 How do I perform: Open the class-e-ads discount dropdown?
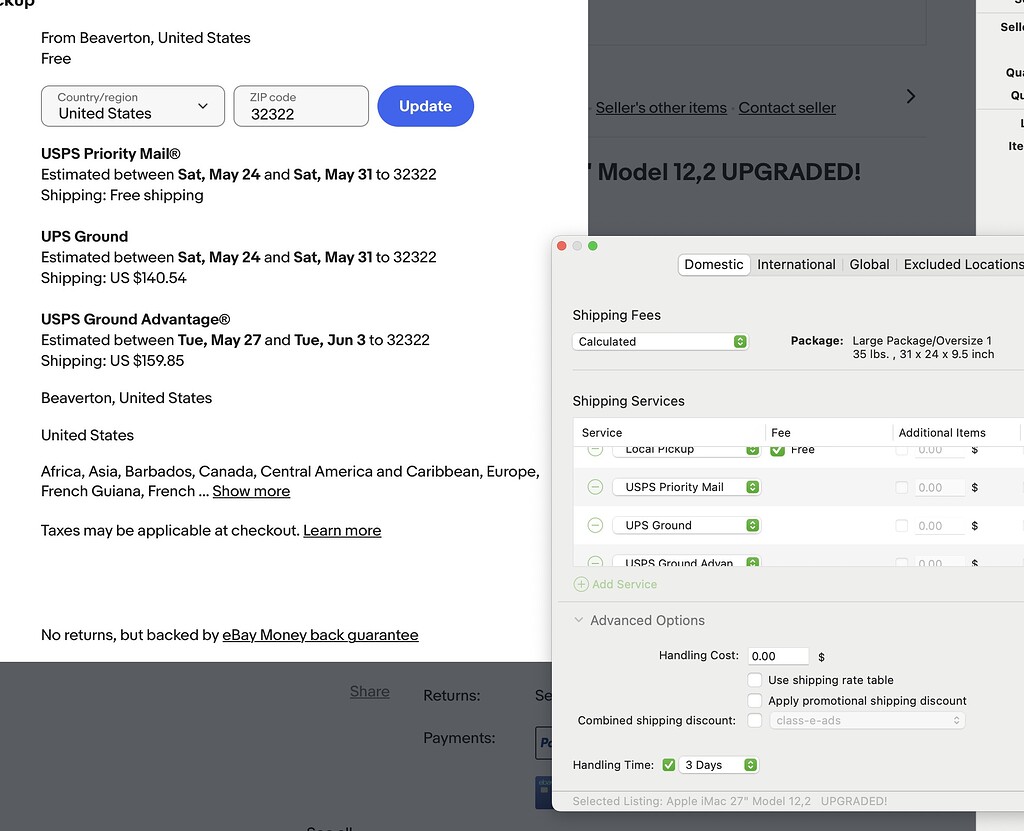click(867, 721)
